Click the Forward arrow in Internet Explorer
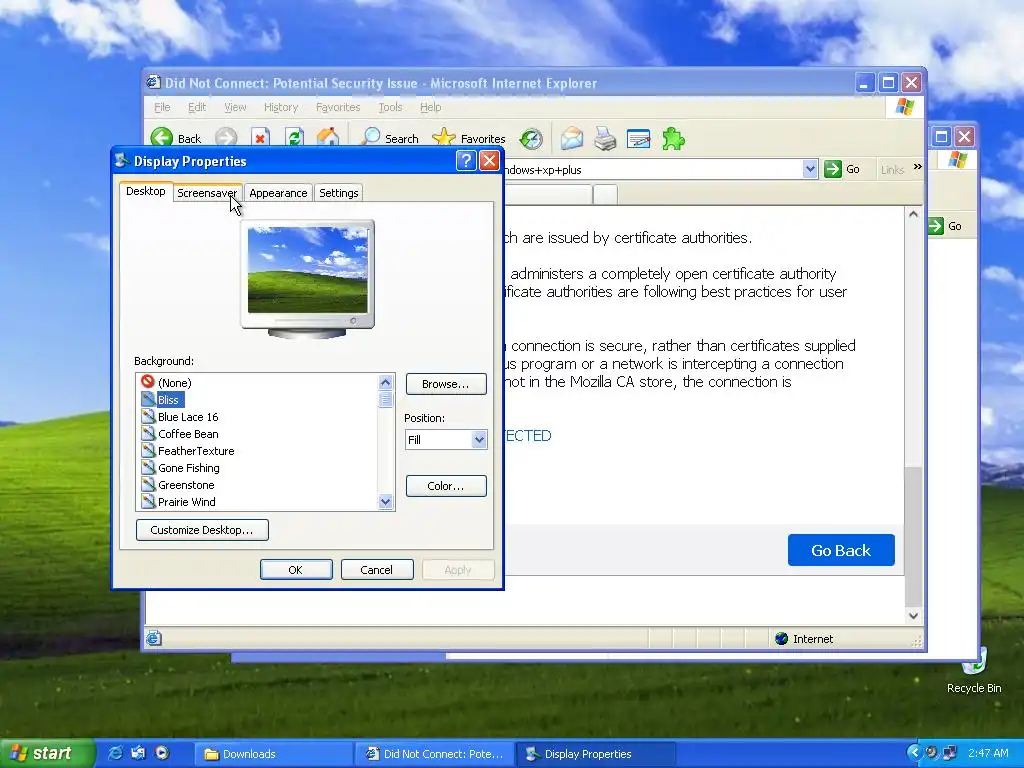The width and height of the screenshot is (1024, 768). click(227, 138)
